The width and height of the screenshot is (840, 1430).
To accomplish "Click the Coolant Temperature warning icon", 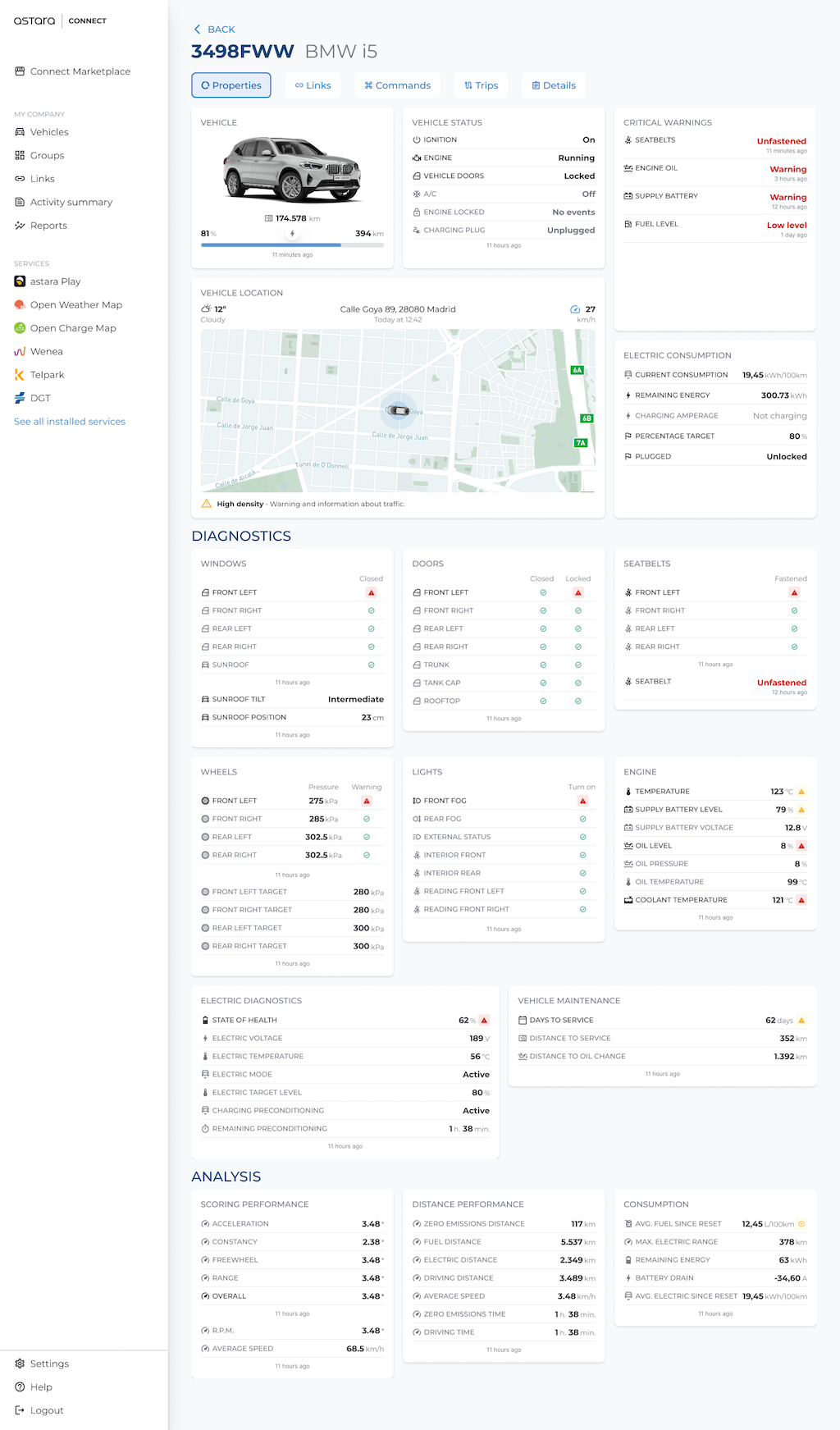I will point(801,900).
